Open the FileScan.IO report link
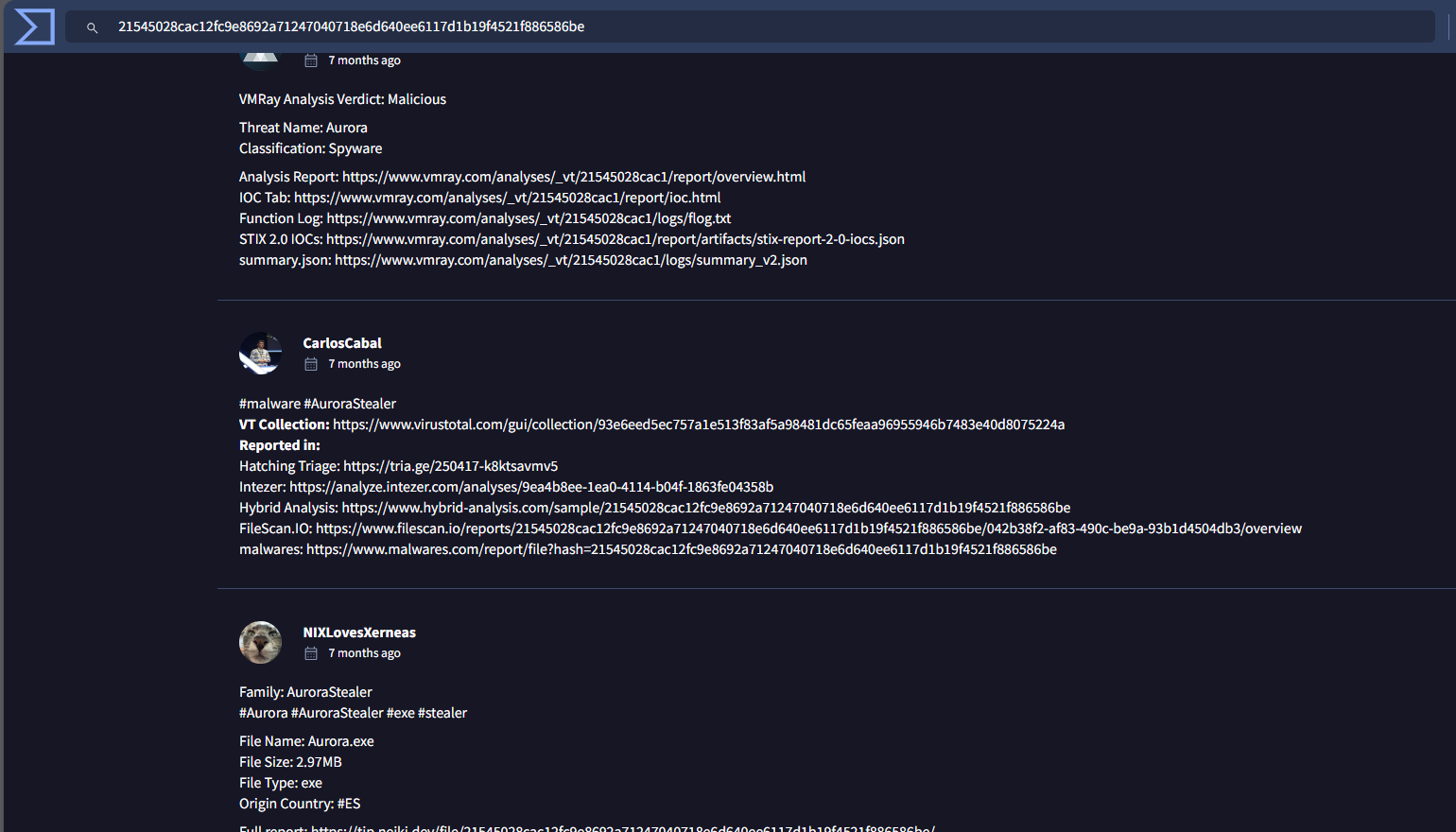The image size is (1456, 832). coord(808,529)
